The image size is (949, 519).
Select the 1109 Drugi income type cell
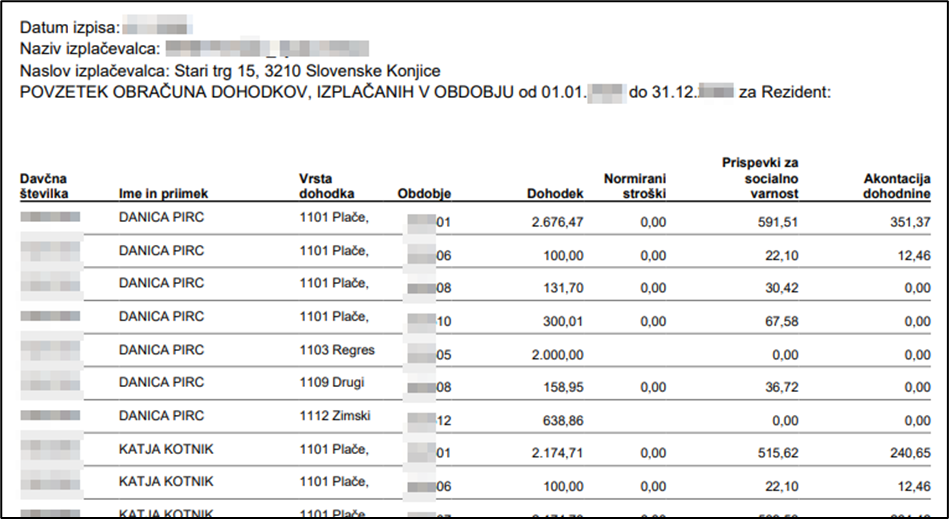[332, 382]
